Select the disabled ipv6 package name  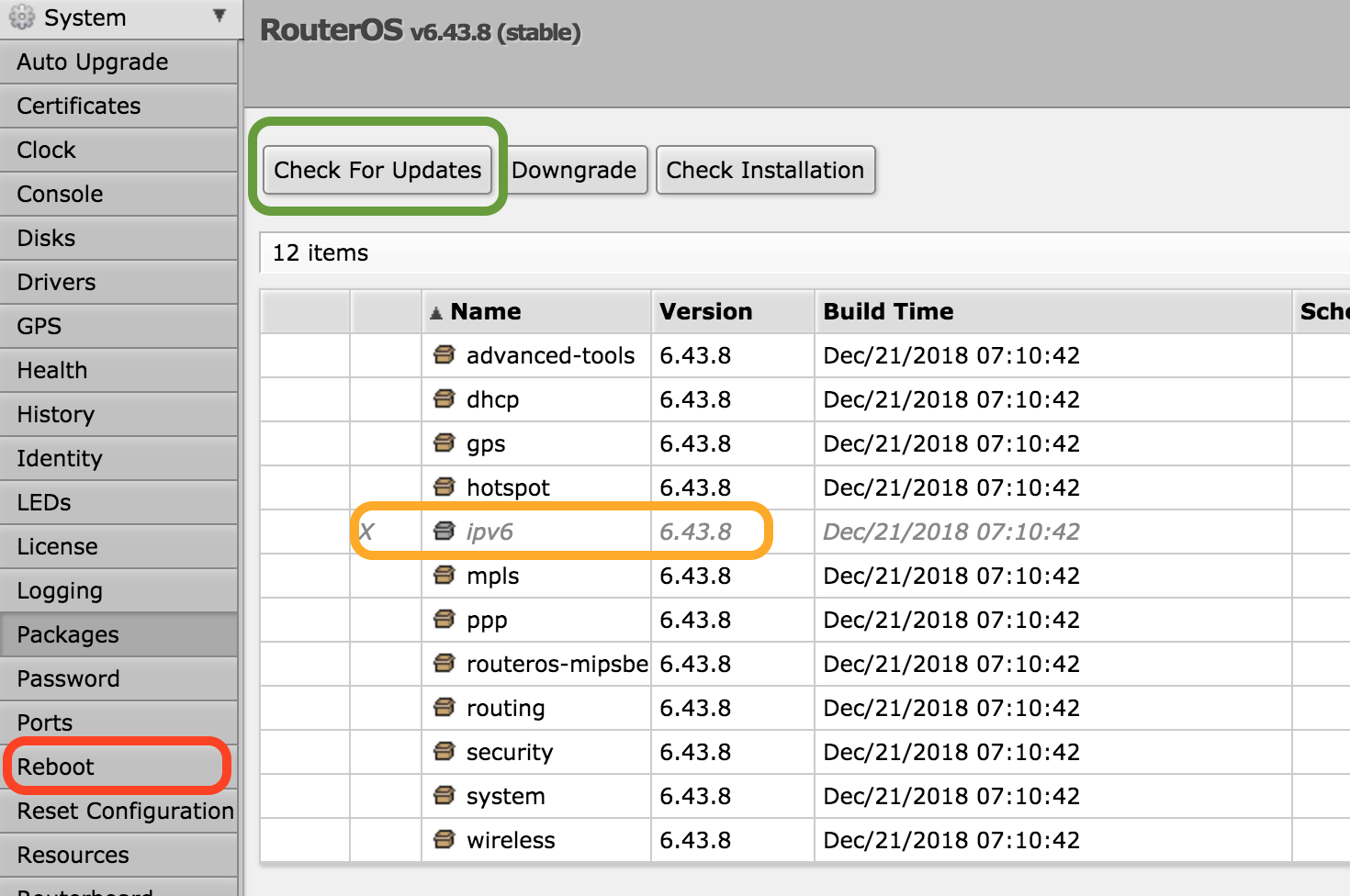pyautogui.click(x=489, y=532)
